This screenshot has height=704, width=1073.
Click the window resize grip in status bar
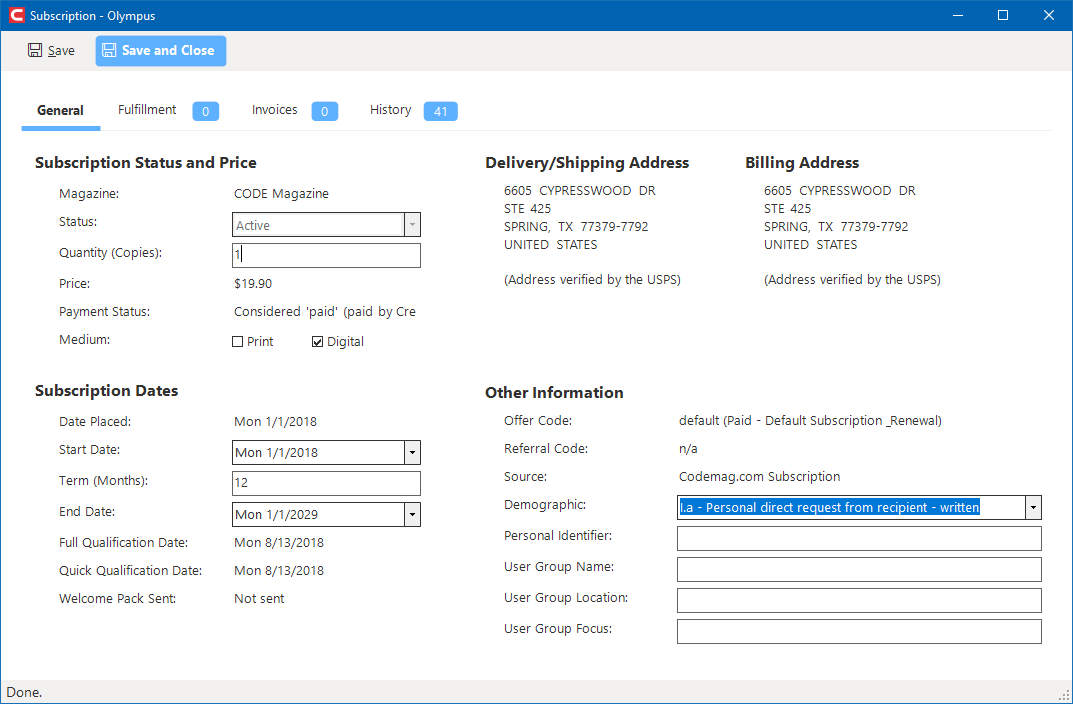click(x=1064, y=695)
